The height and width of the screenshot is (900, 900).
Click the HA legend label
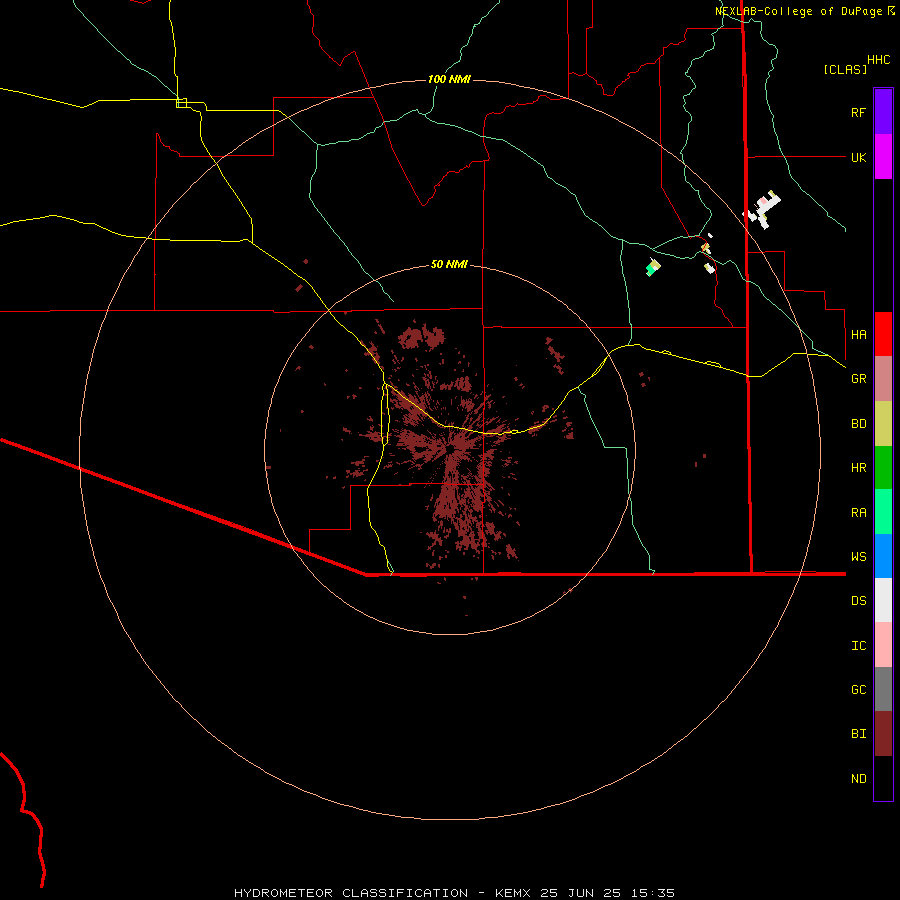point(858,334)
